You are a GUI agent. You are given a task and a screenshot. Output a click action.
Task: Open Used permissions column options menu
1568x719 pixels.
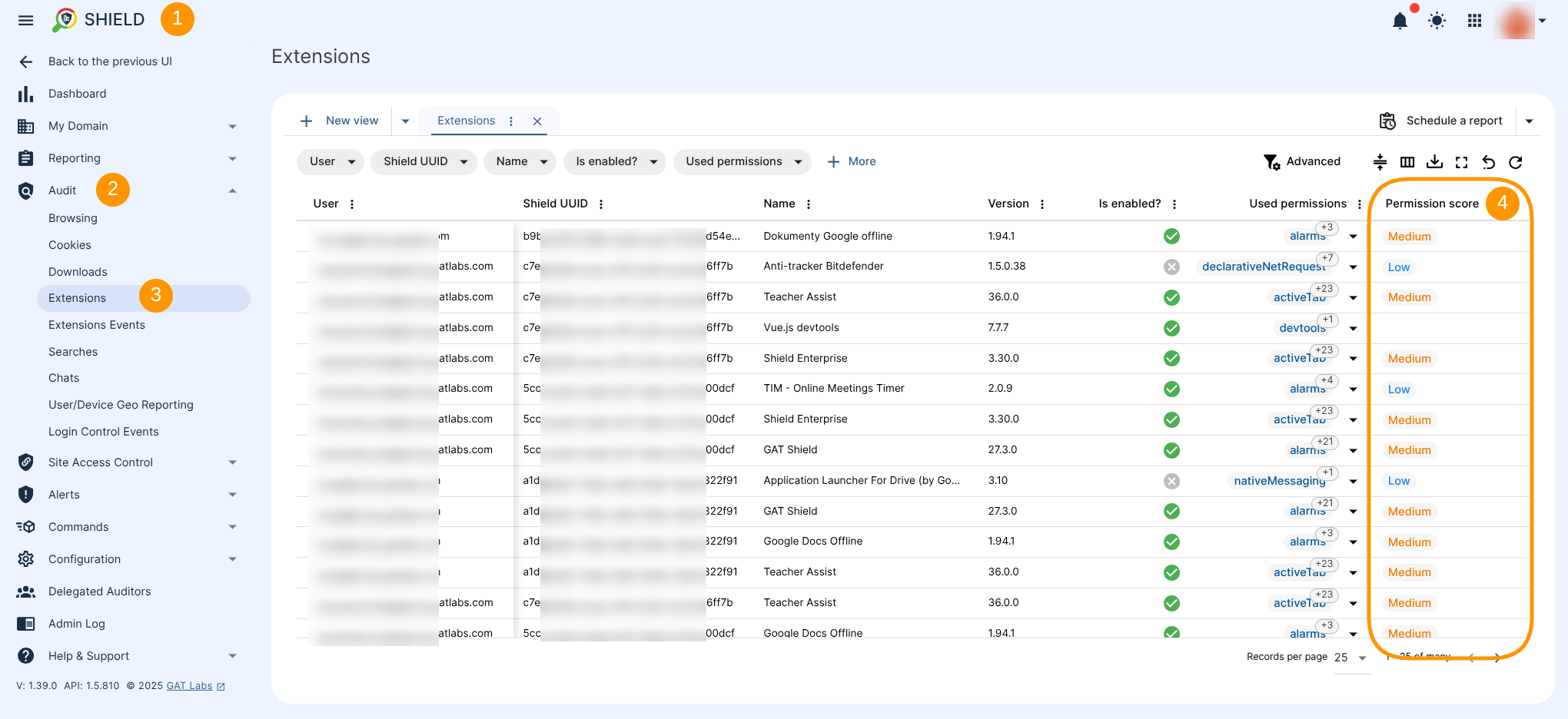[x=1360, y=204]
